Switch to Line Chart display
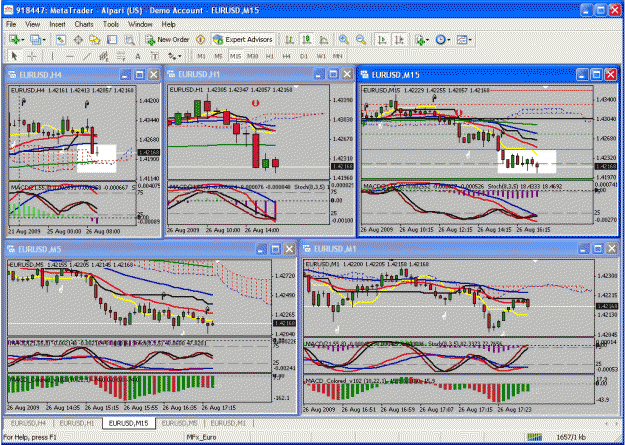 pos(324,40)
